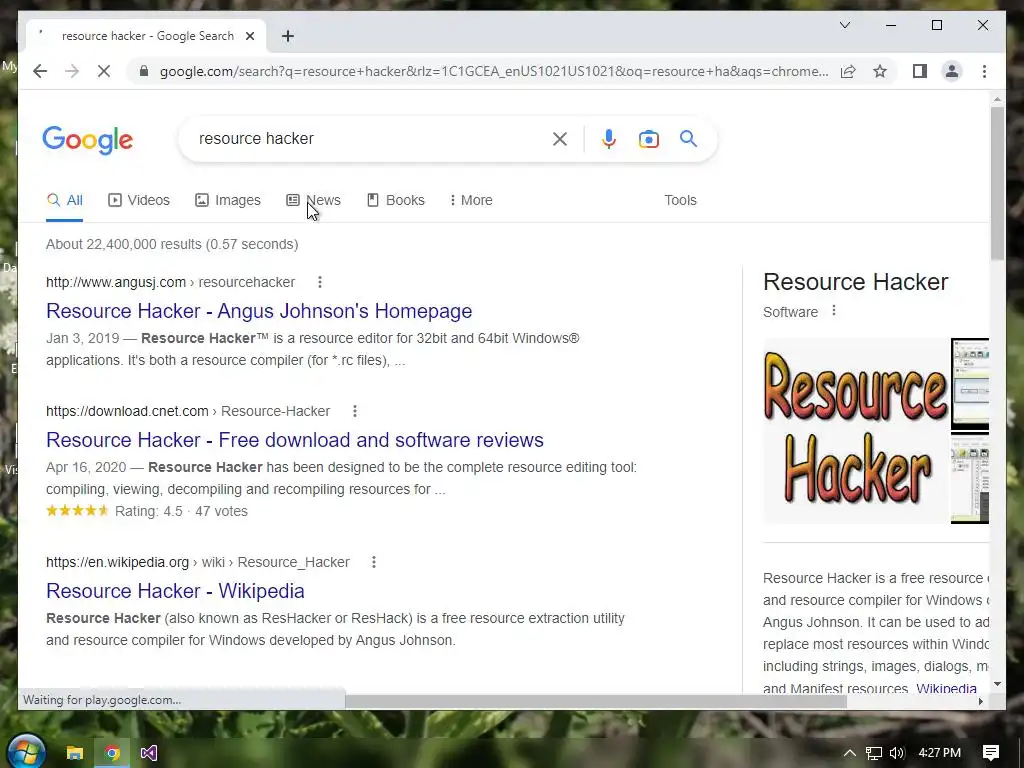The height and width of the screenshot is (768, 1024).
Task: Open the Chrome side panel
Action: [920, 71]
